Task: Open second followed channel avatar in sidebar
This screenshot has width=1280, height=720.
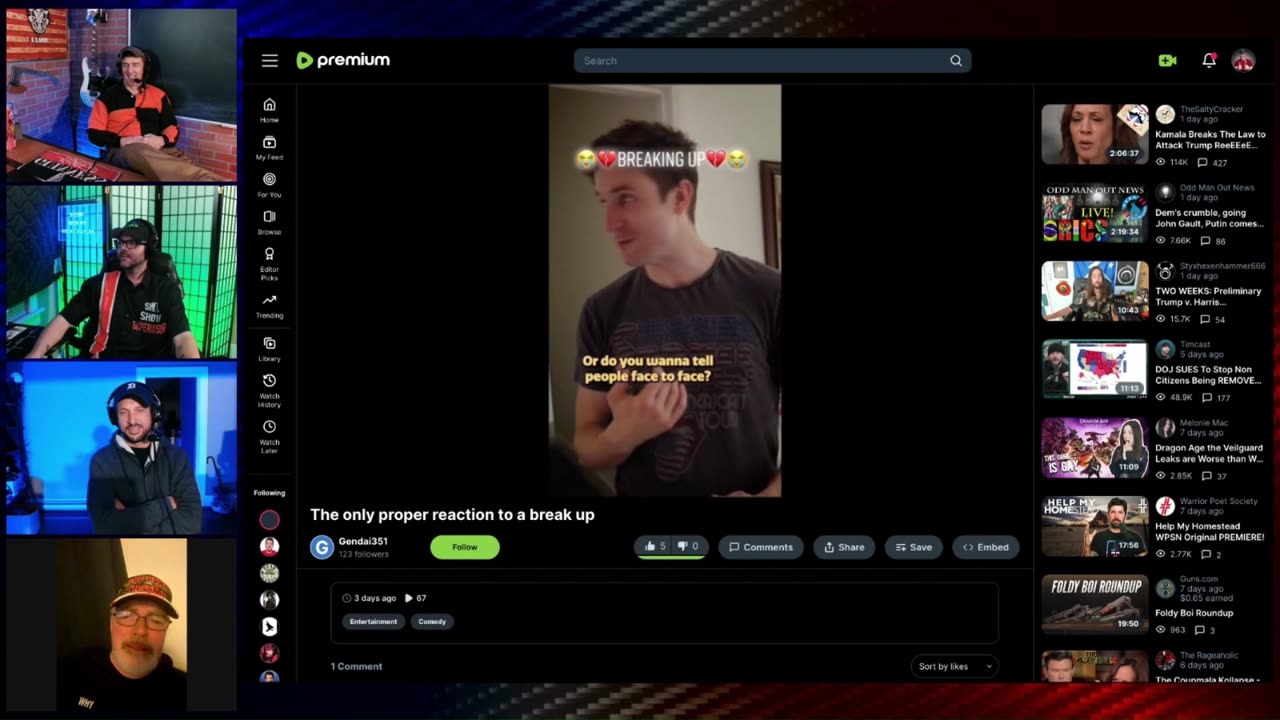Action: (x=269, y=547)
